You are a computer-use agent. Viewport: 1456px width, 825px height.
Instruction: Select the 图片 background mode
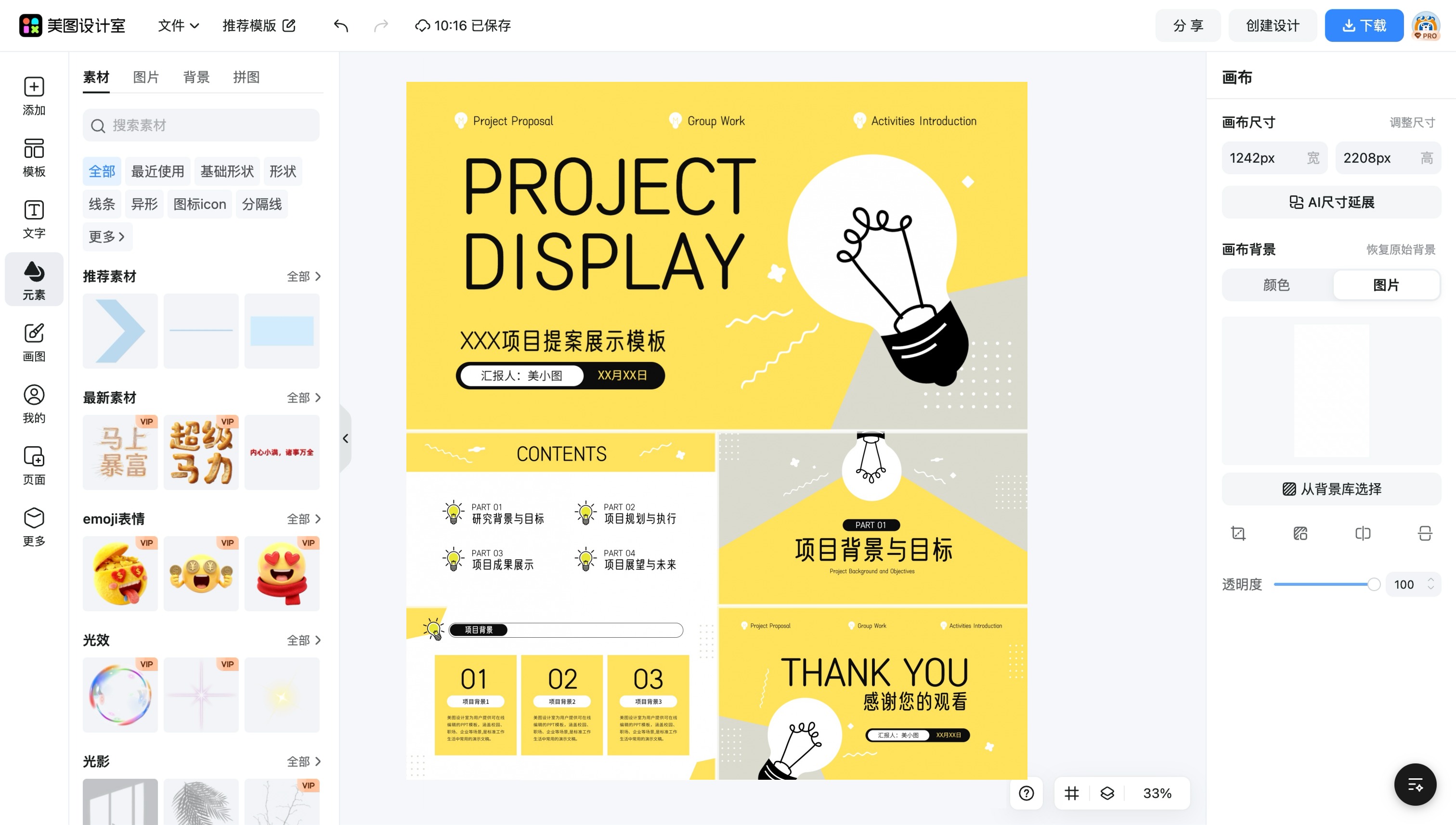point(1386,284)
